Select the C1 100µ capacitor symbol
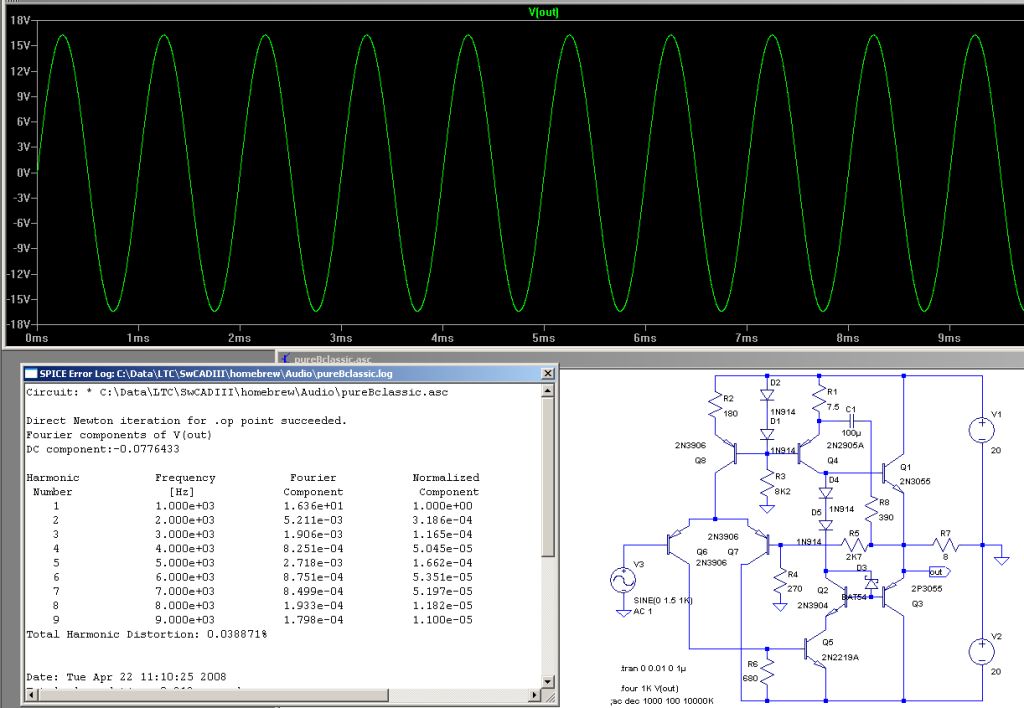This screenshot has width=1024, height=708. 851,422
